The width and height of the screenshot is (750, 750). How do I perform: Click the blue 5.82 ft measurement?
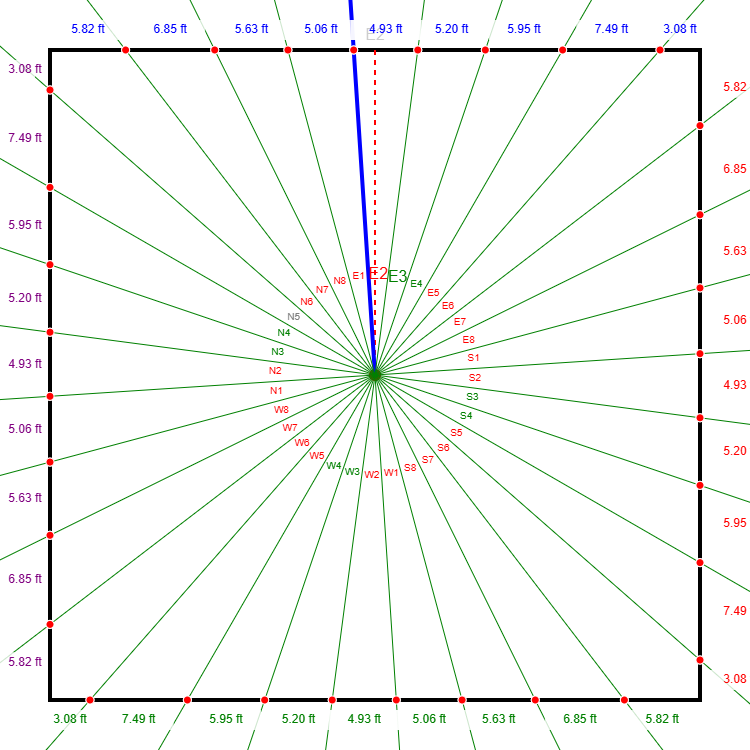pyautogui.click(x=88, y=29)
